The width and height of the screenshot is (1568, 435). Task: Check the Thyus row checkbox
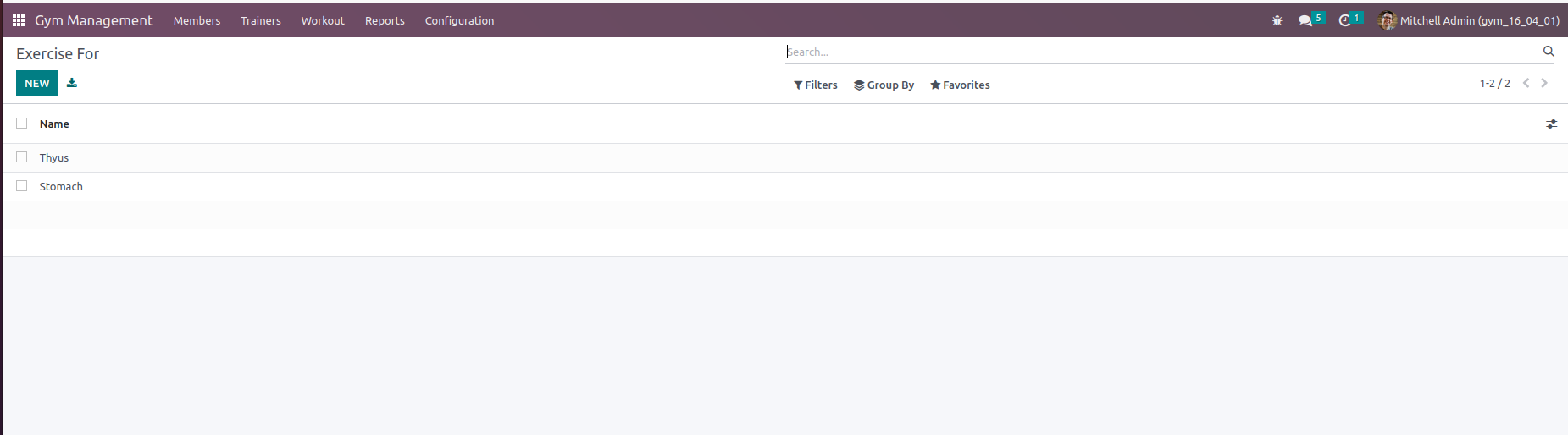click(x=22, y=157)
